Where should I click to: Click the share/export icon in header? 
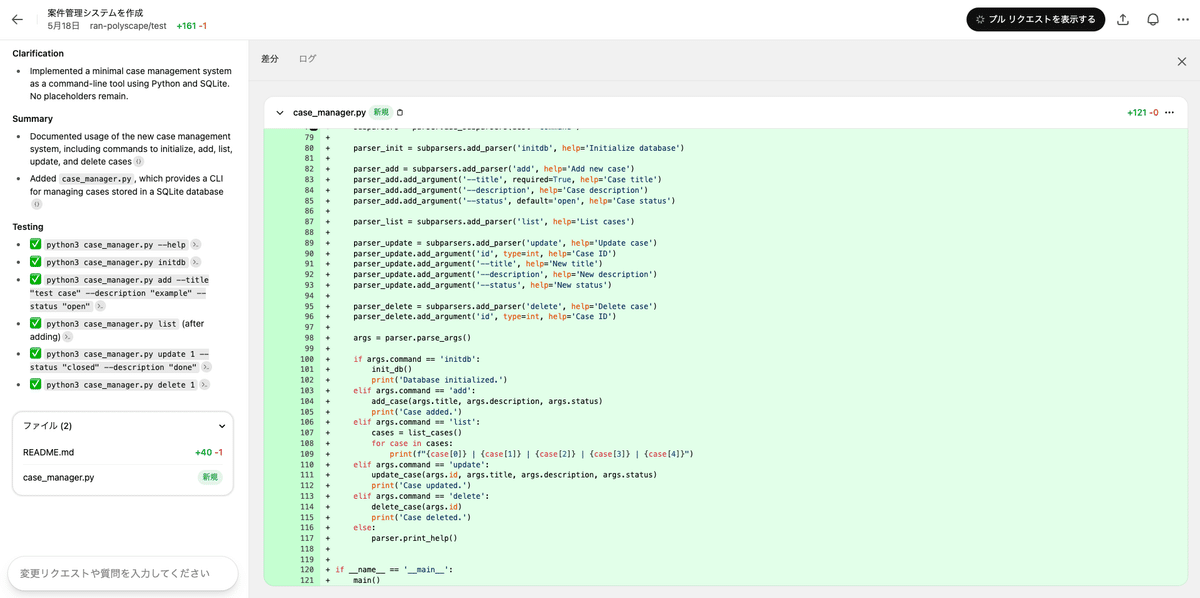[1123, 19]
